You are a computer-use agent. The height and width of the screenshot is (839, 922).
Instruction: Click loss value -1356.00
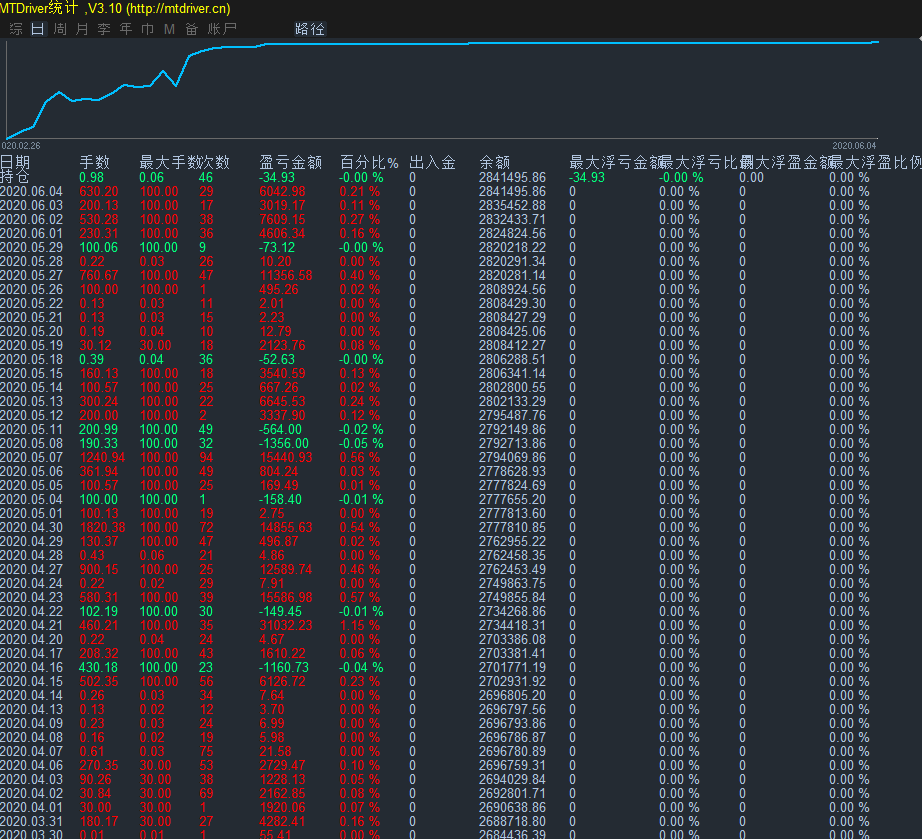click(284, 444)
